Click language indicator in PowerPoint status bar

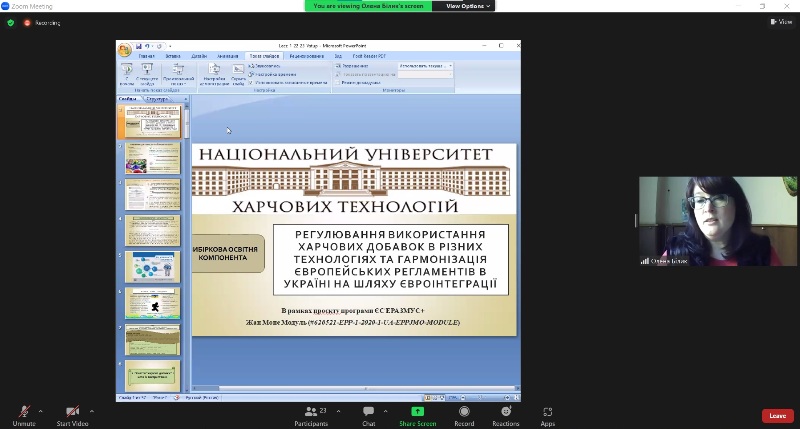202,398
